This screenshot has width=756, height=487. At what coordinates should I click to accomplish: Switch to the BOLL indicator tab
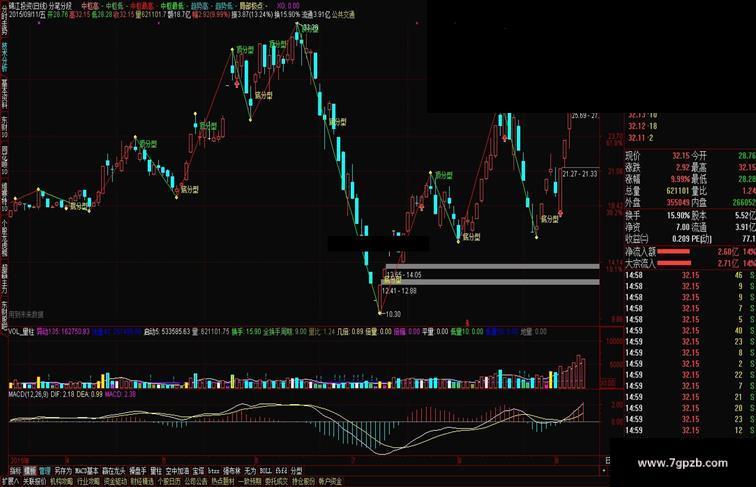coord(265,471)
